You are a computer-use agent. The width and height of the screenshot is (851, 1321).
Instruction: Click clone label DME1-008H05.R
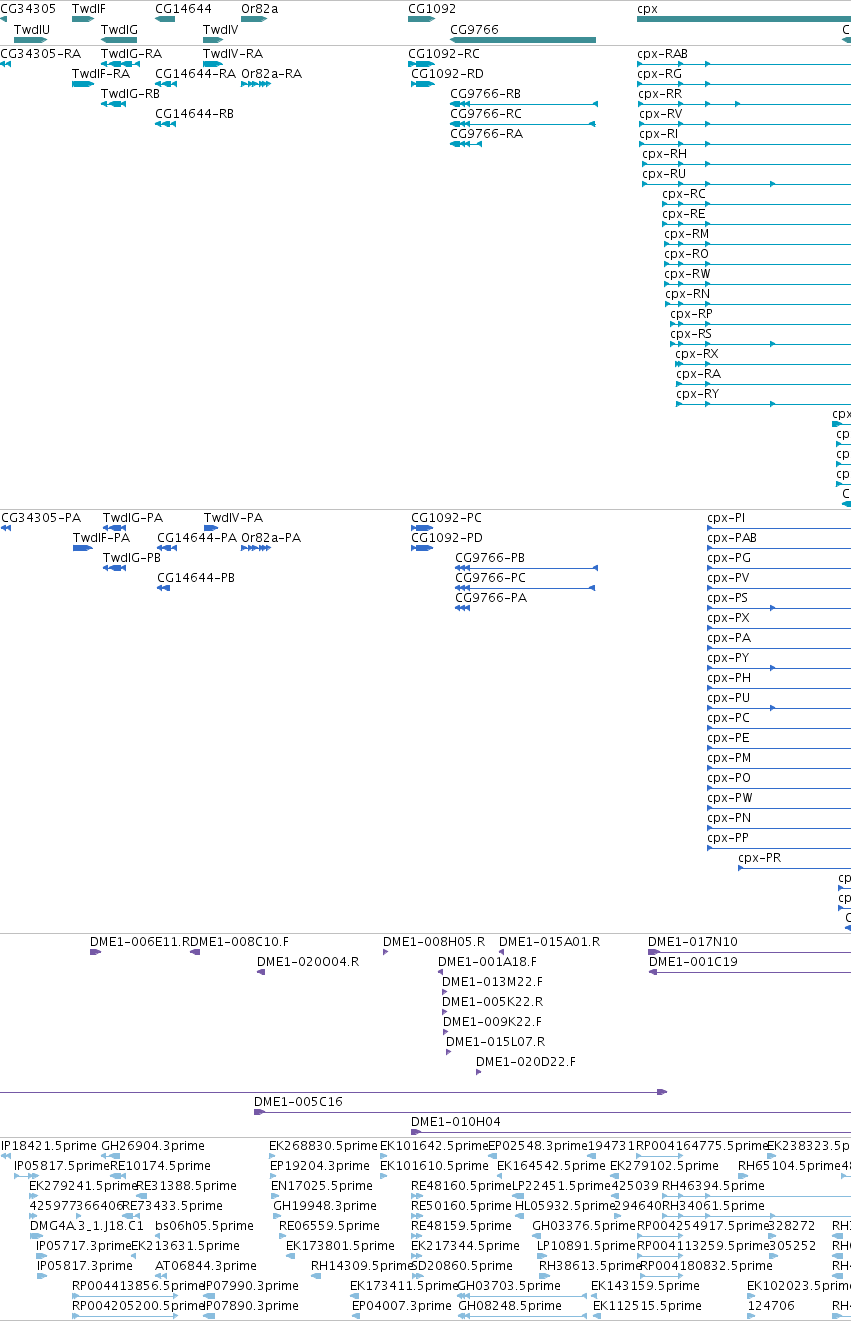pos(434,942)
